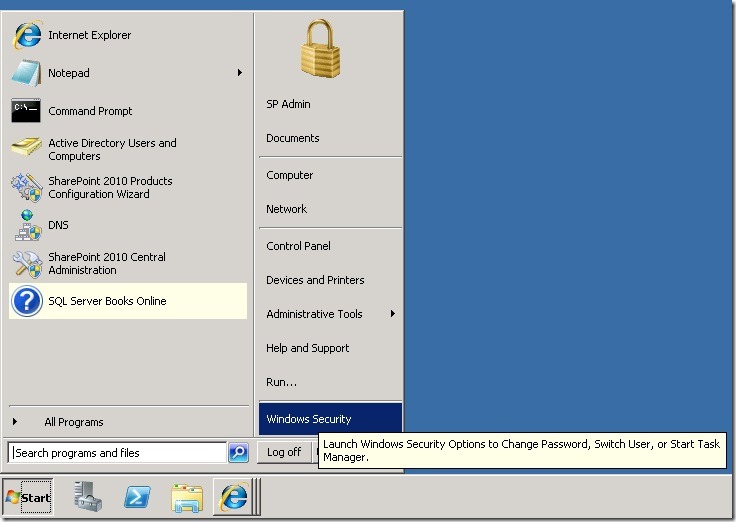Click Internet Explorer text label
This screenshot has height=522, width=736.
click(89, 35)
